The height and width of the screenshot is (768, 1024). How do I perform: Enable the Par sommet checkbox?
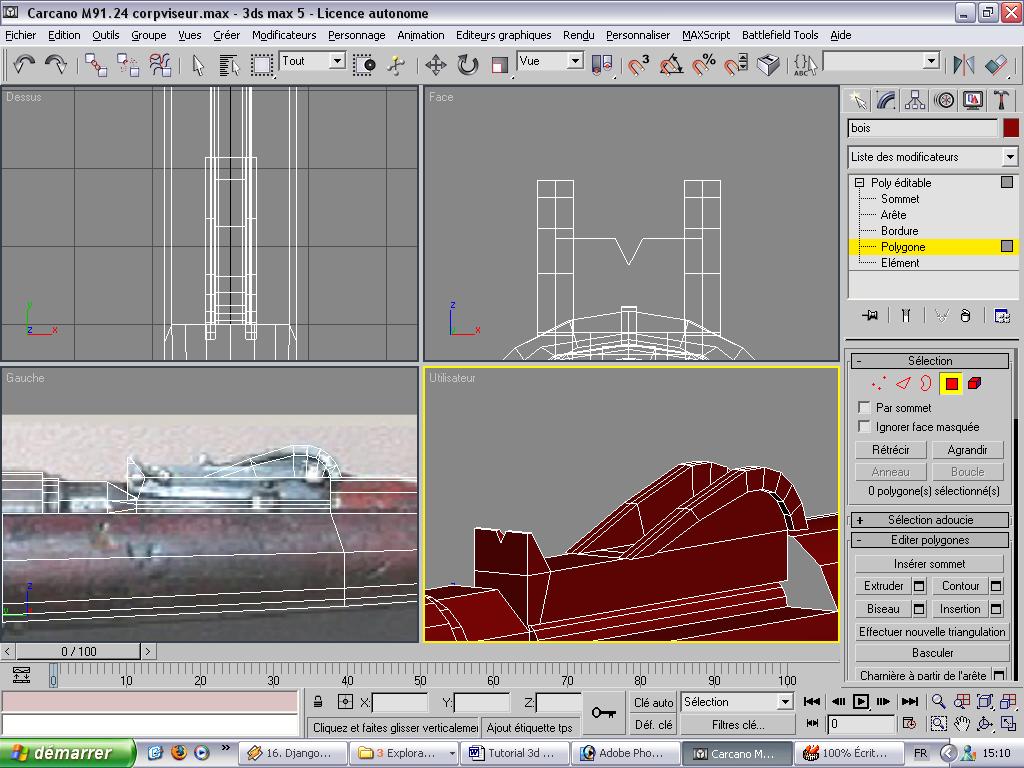click(864, 408)
